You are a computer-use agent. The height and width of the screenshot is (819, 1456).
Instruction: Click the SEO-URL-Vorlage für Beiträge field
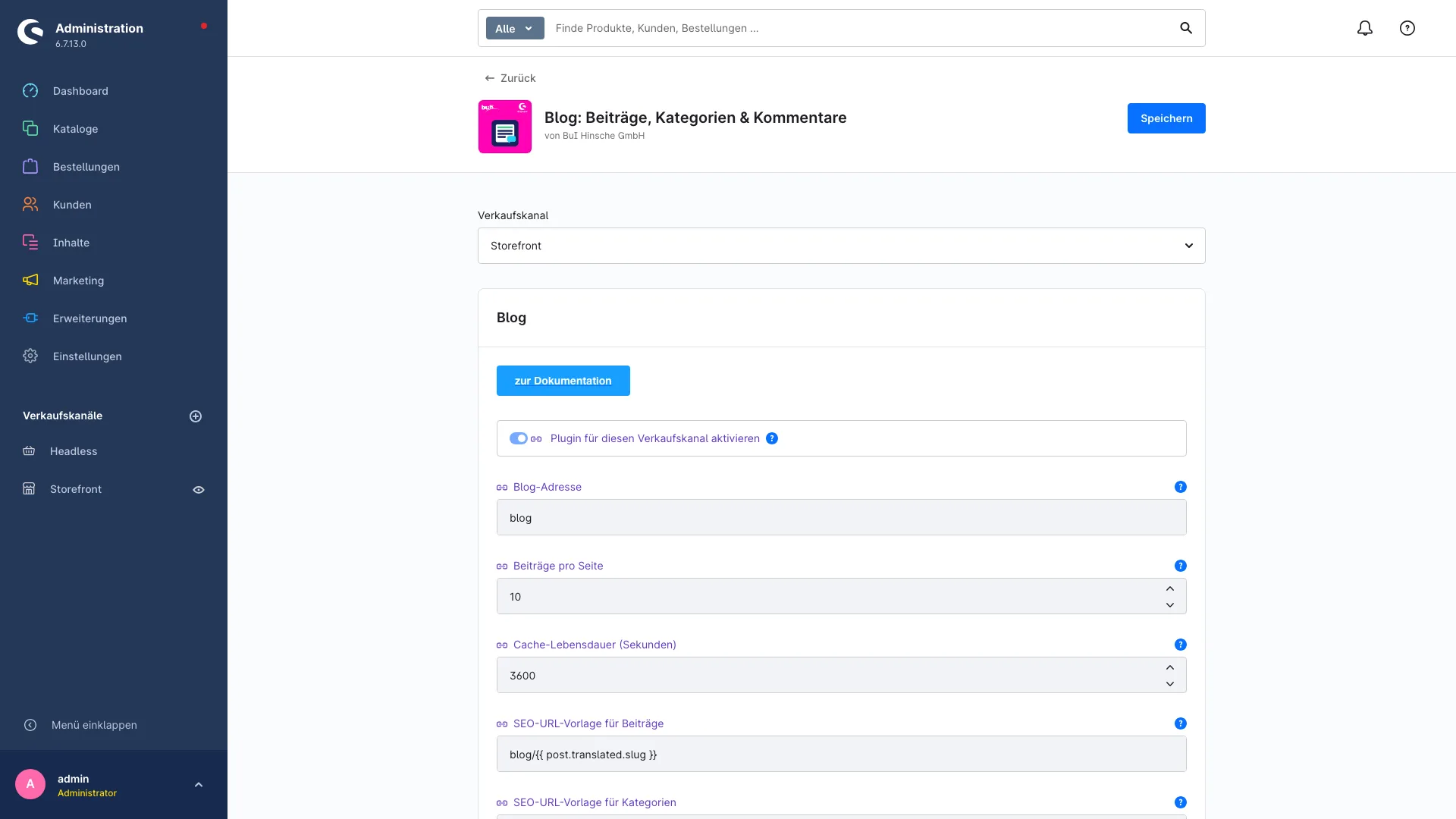[842, 754]
